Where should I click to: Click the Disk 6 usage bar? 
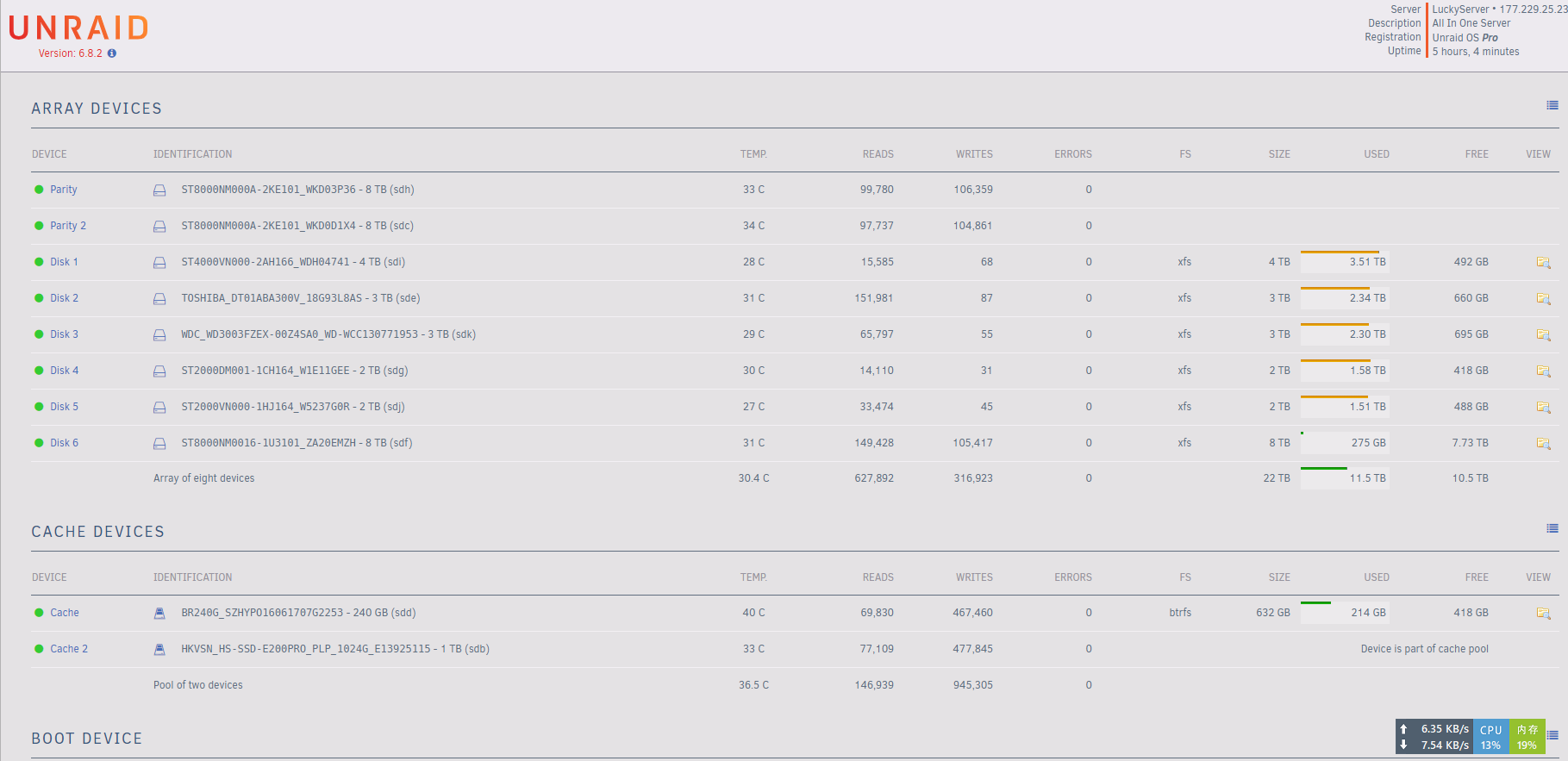1344,442
